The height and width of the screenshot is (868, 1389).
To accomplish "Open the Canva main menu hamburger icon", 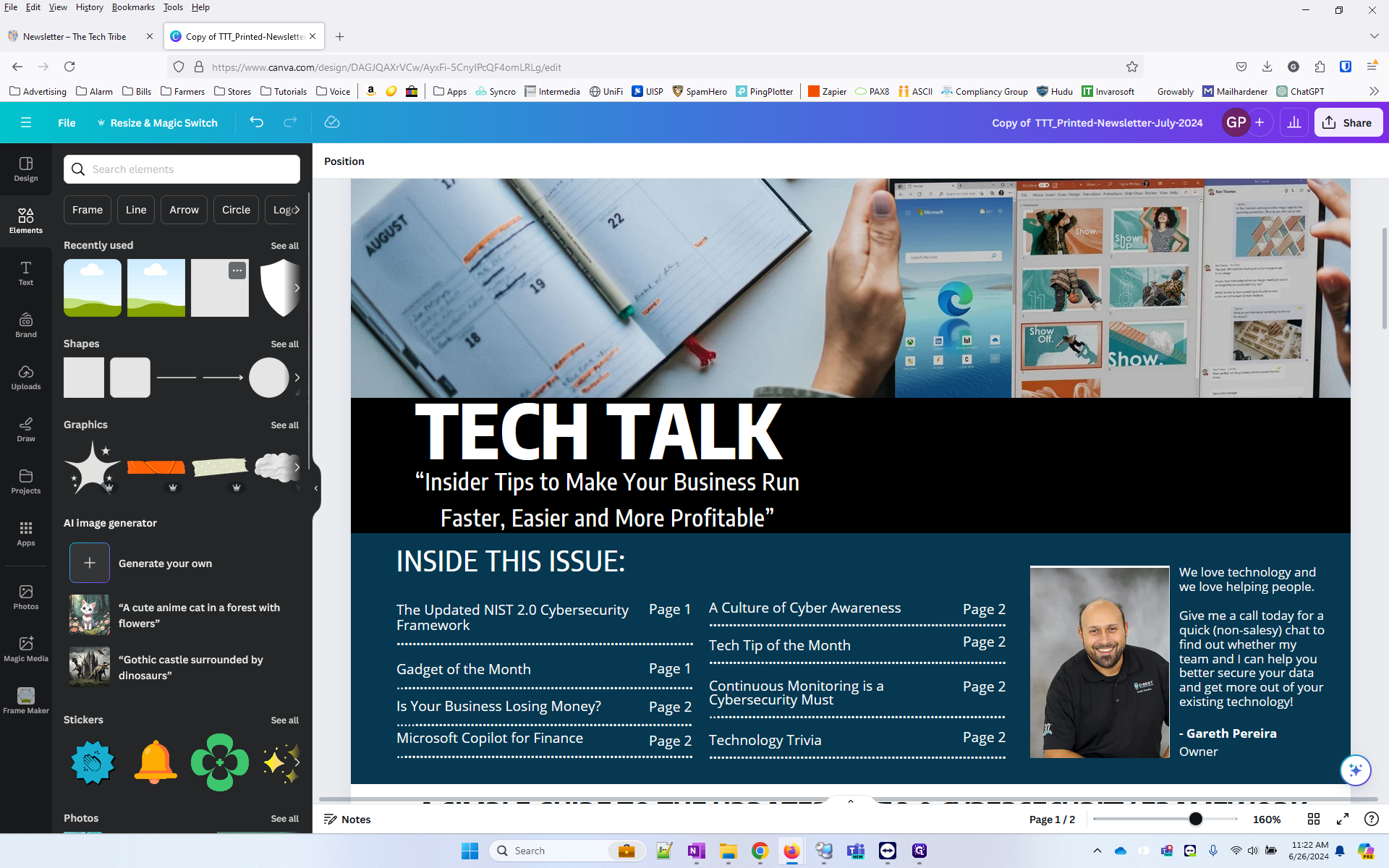I will 26,123.
